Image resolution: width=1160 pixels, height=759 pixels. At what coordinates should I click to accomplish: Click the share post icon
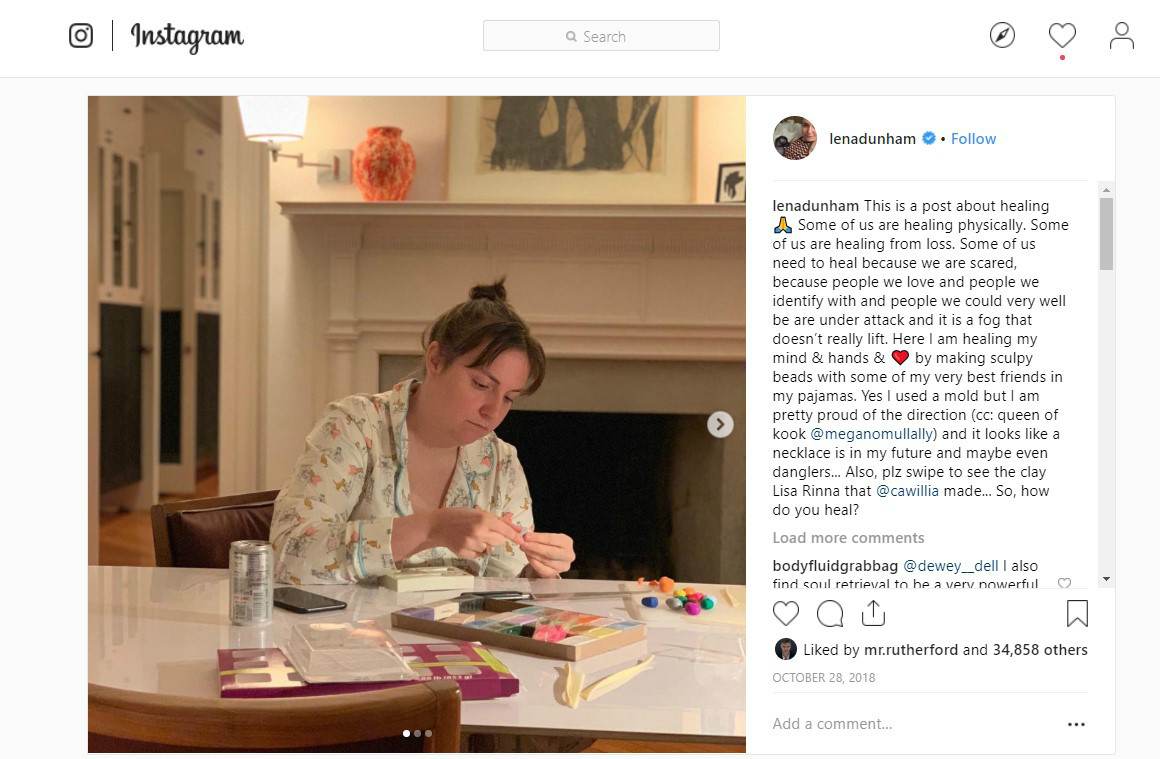pos(873,612)
